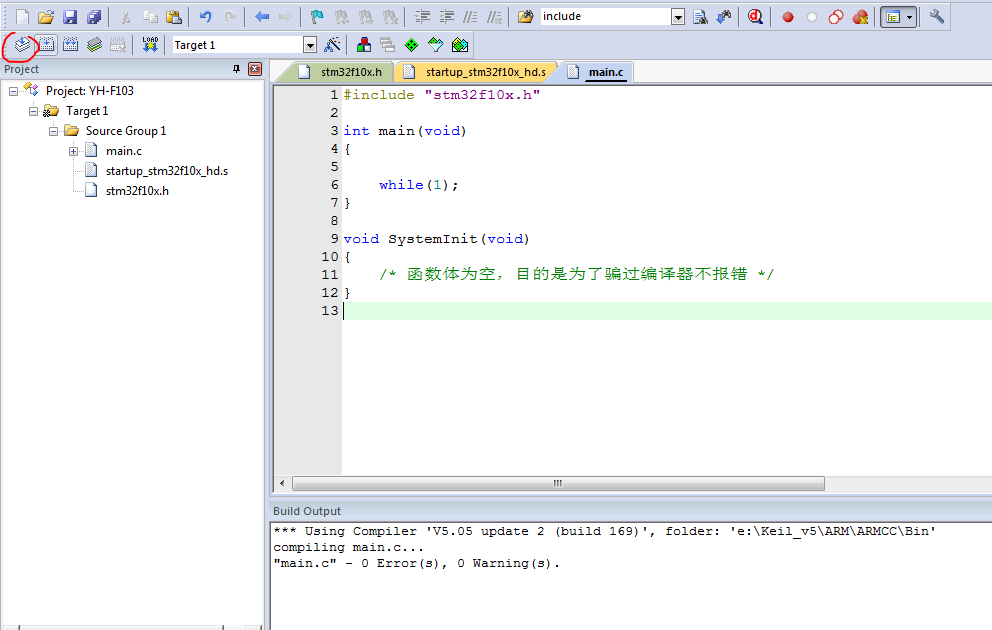
Task: Toggle auto-hide pin on Project panel
Action: click(237, 69)
